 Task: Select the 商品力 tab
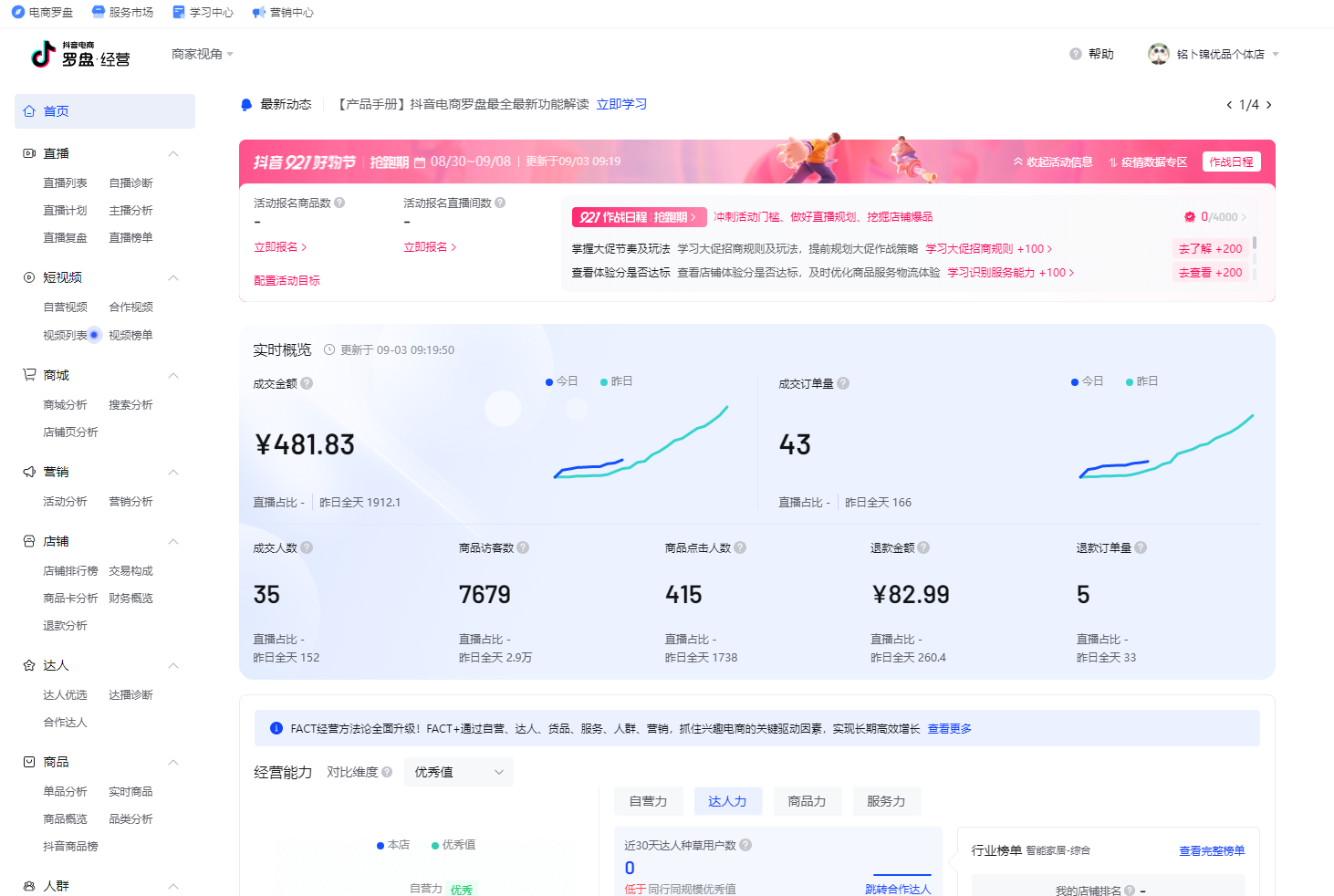tap(807, 801)
